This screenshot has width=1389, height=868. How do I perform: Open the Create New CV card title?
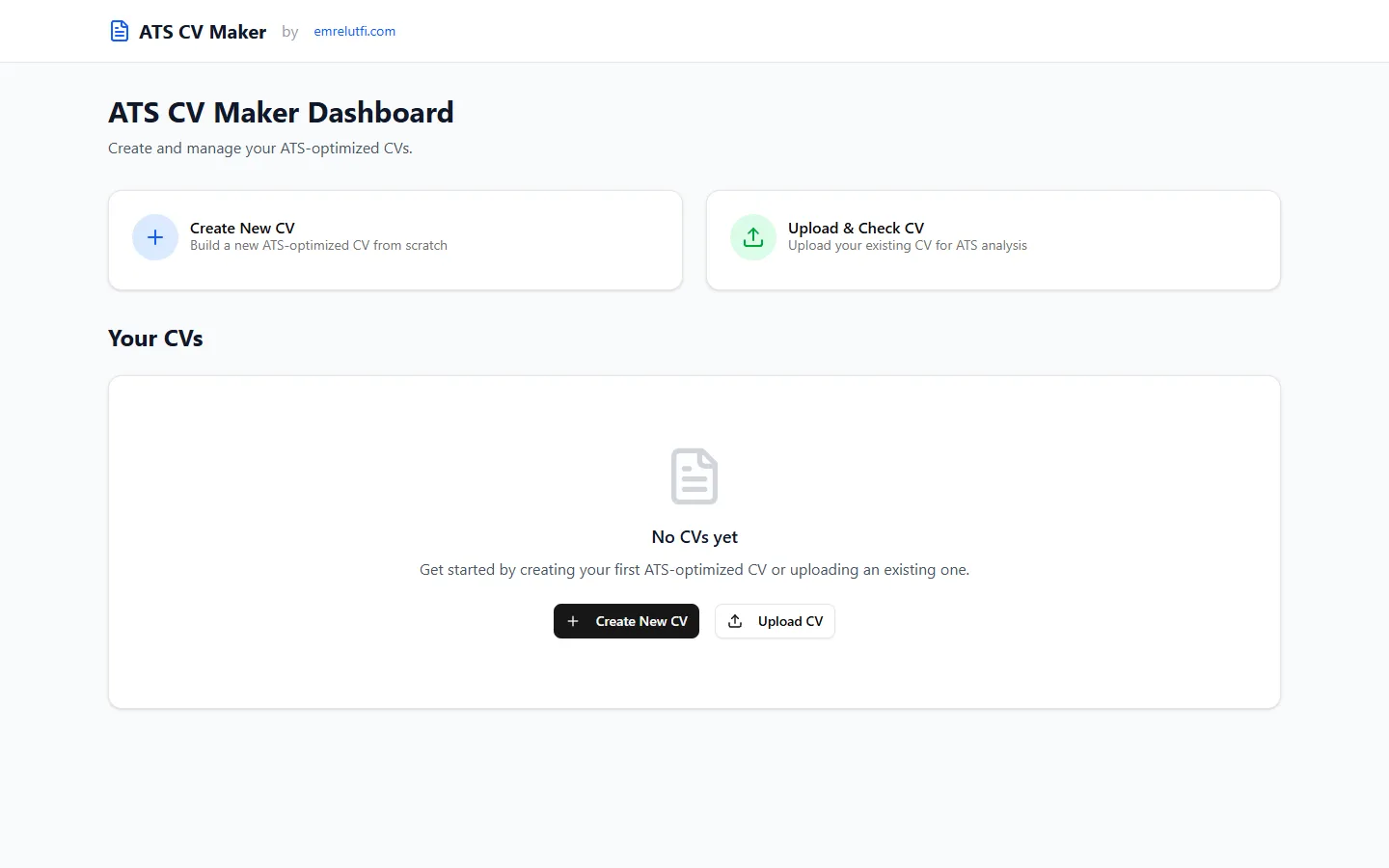pyautogui.click(x=242, y=228)
